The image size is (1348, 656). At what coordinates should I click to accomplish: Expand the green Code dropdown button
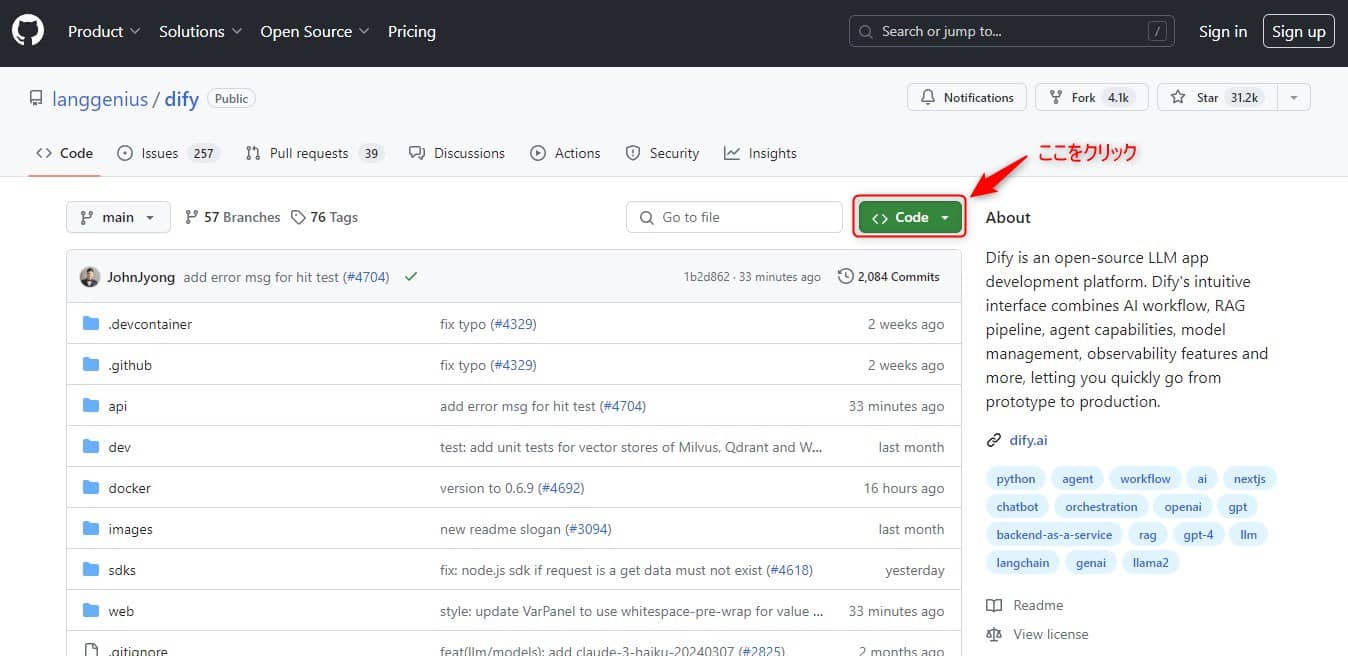pos(910,218)
